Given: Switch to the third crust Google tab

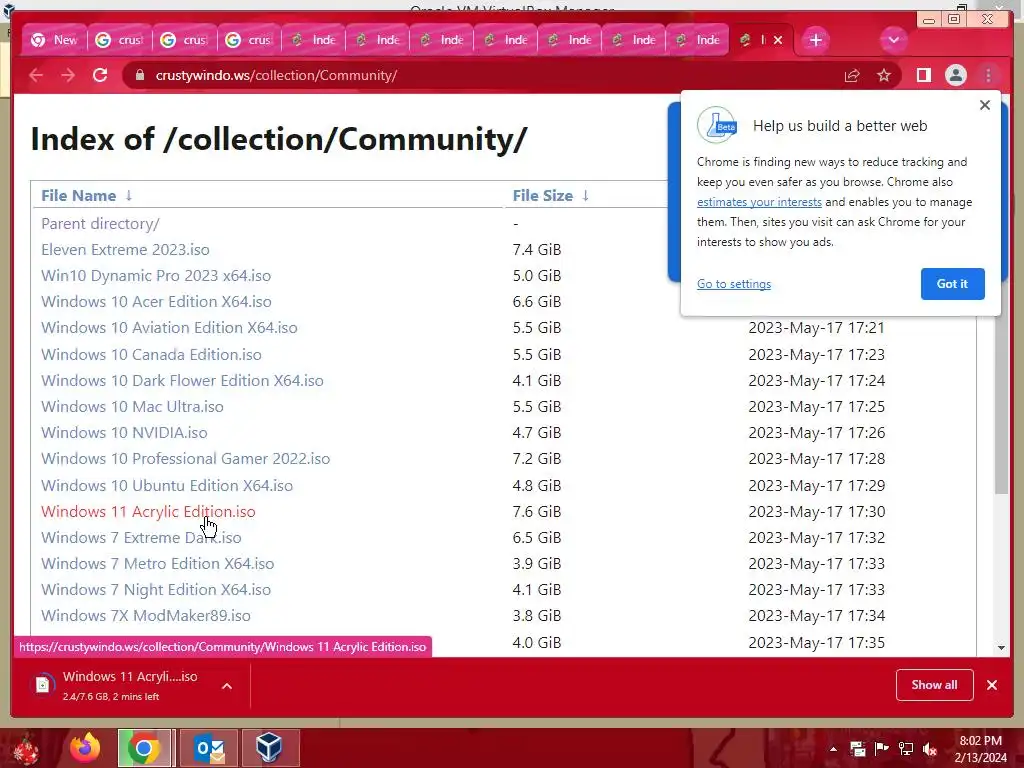Looking at the screenshot, I should [248, 40].
